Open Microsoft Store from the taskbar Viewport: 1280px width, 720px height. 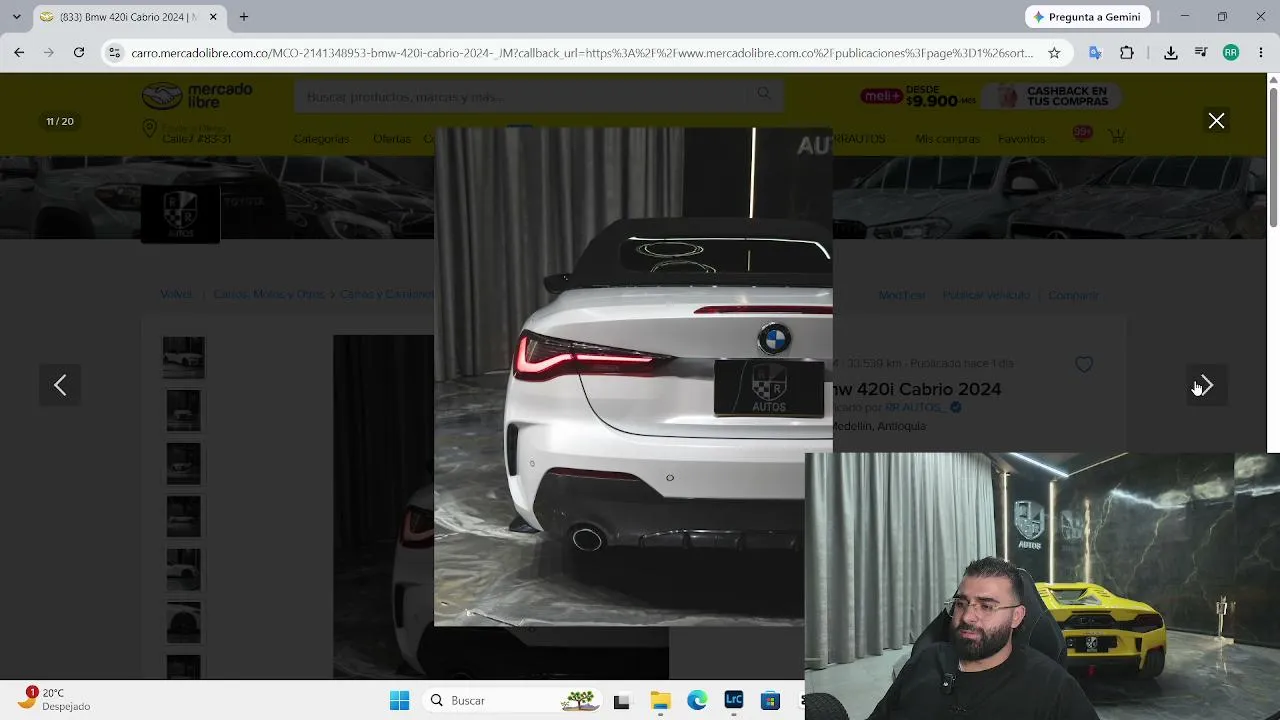pyautogui.click(x=770, y=701)
